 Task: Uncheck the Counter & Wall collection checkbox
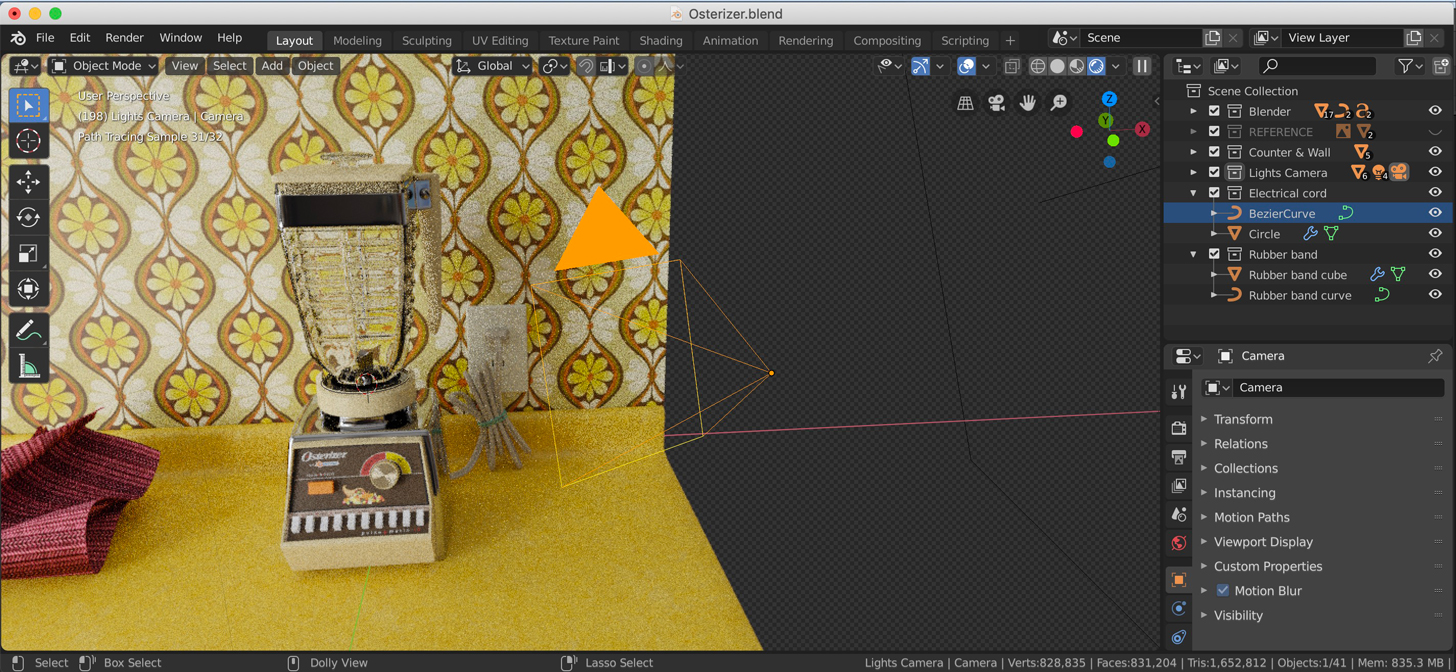click(1213, 152)
